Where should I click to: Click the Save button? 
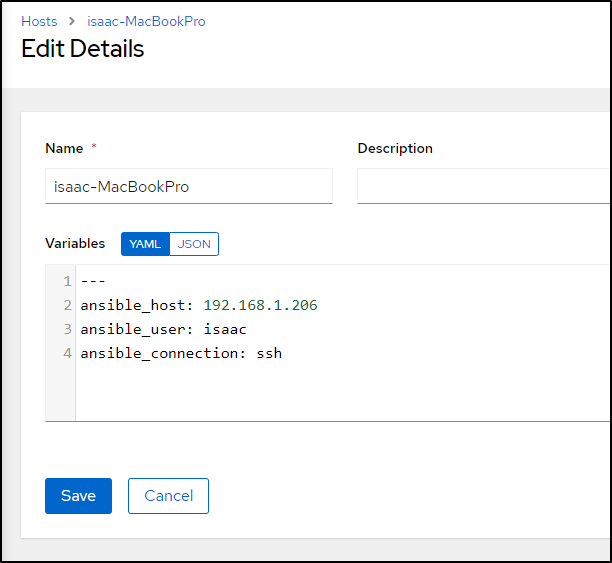pos(78,496)
